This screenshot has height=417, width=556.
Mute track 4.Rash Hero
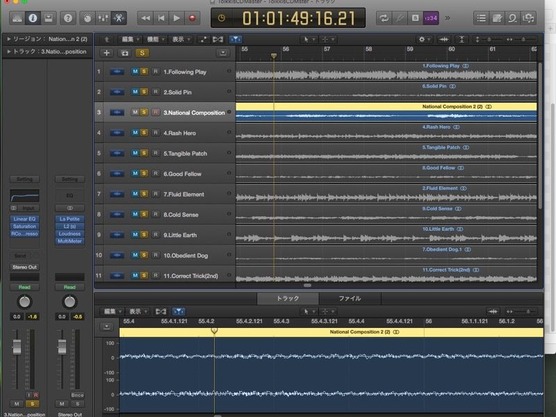[135, 133]
